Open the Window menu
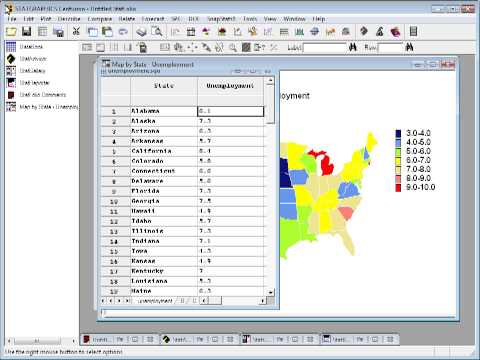This screenshot has width=480, height=360. pos(294,19)
